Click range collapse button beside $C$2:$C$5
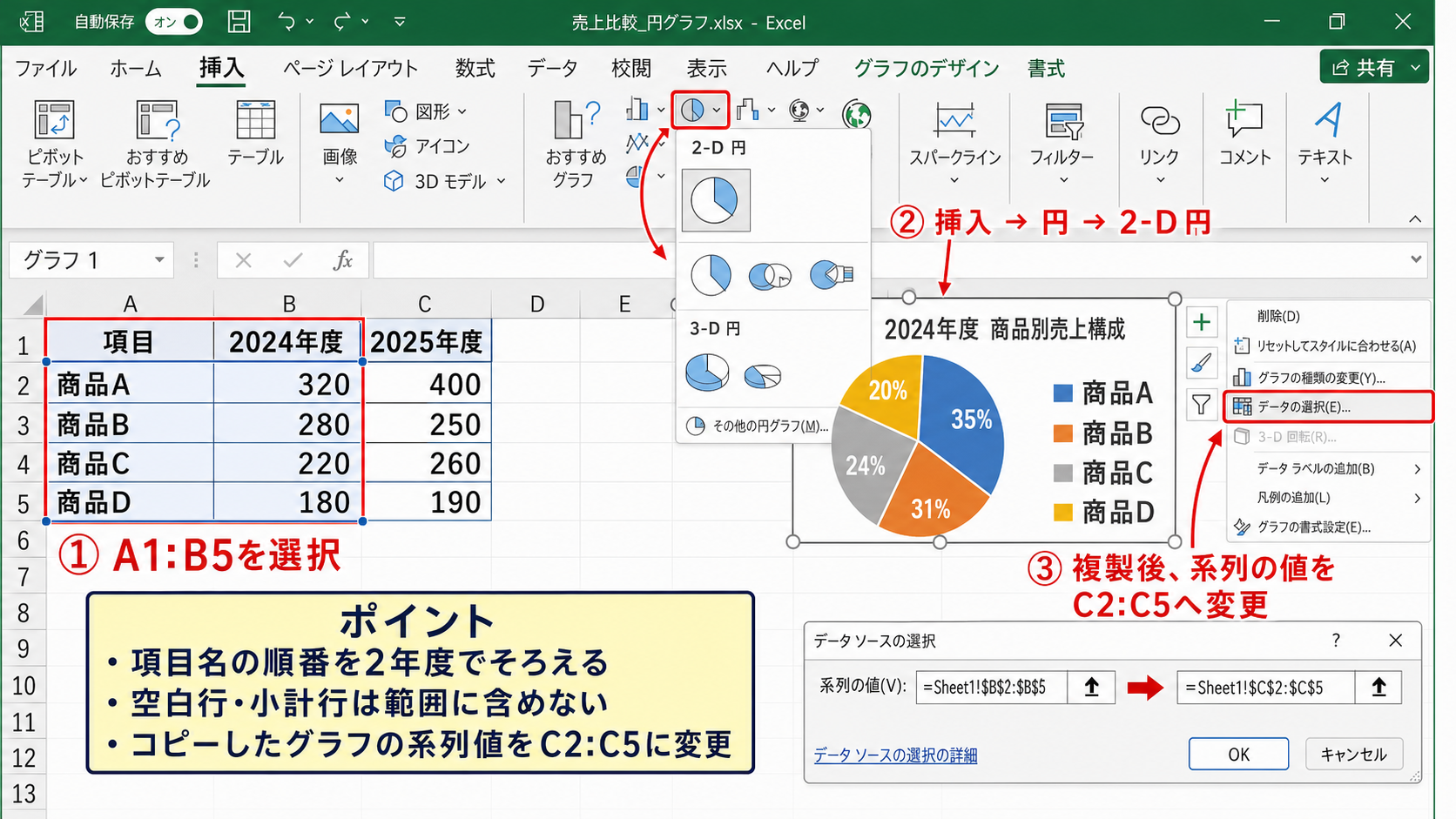Image resolution: width=1456 pixels, height=819 pixels. (x=1378, y=687)
